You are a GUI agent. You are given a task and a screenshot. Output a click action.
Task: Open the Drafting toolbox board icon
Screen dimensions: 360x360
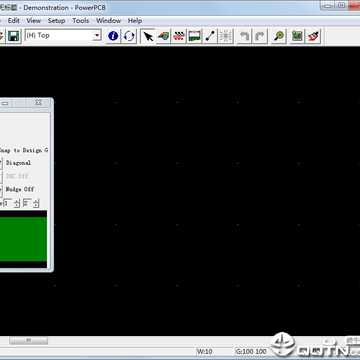tap(194, 36)
